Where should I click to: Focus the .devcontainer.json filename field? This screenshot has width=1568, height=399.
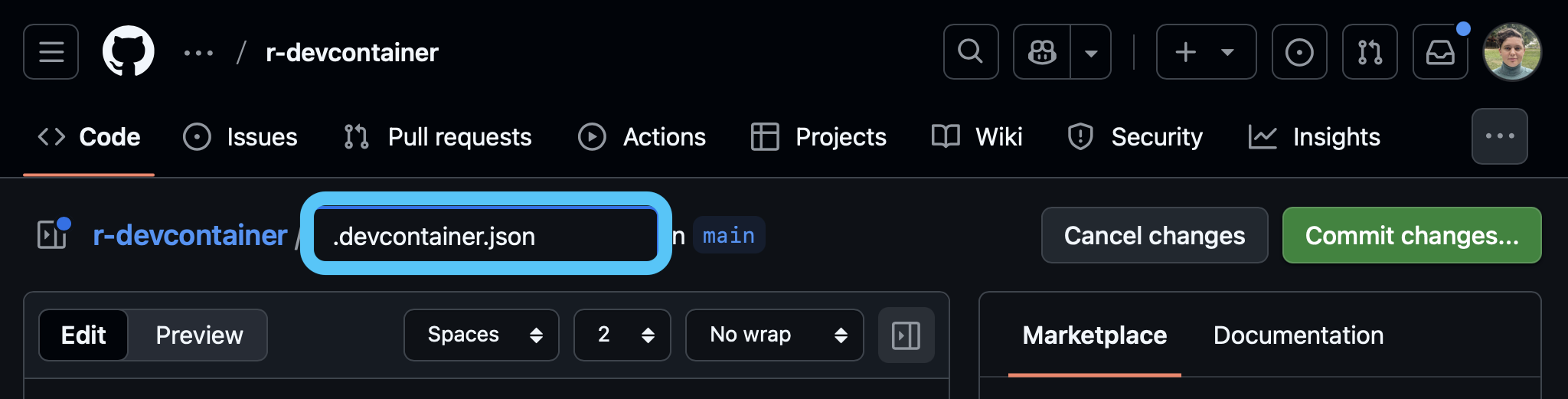(x=486, y=236)
